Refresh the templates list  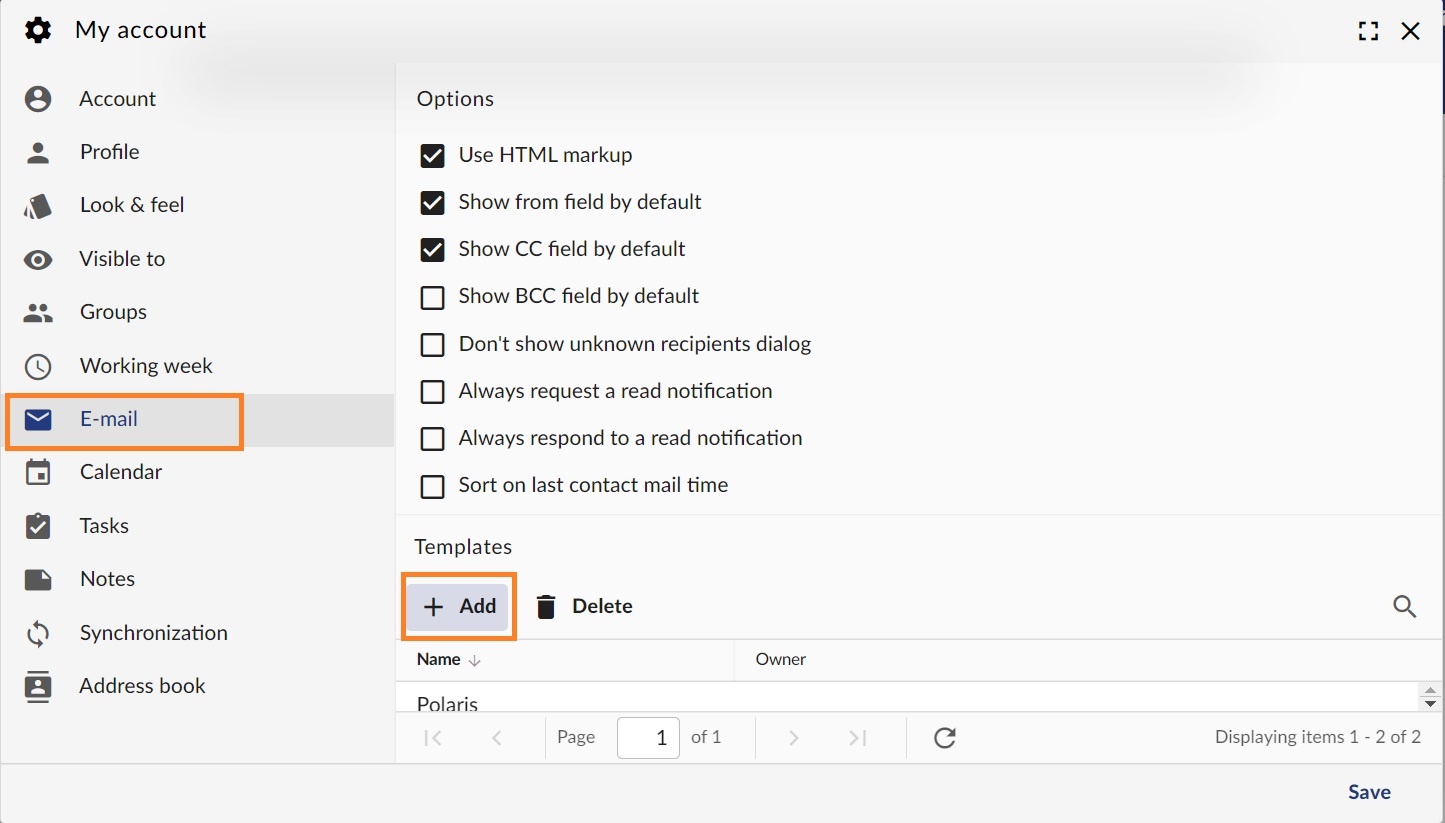[x=945, y=738]
